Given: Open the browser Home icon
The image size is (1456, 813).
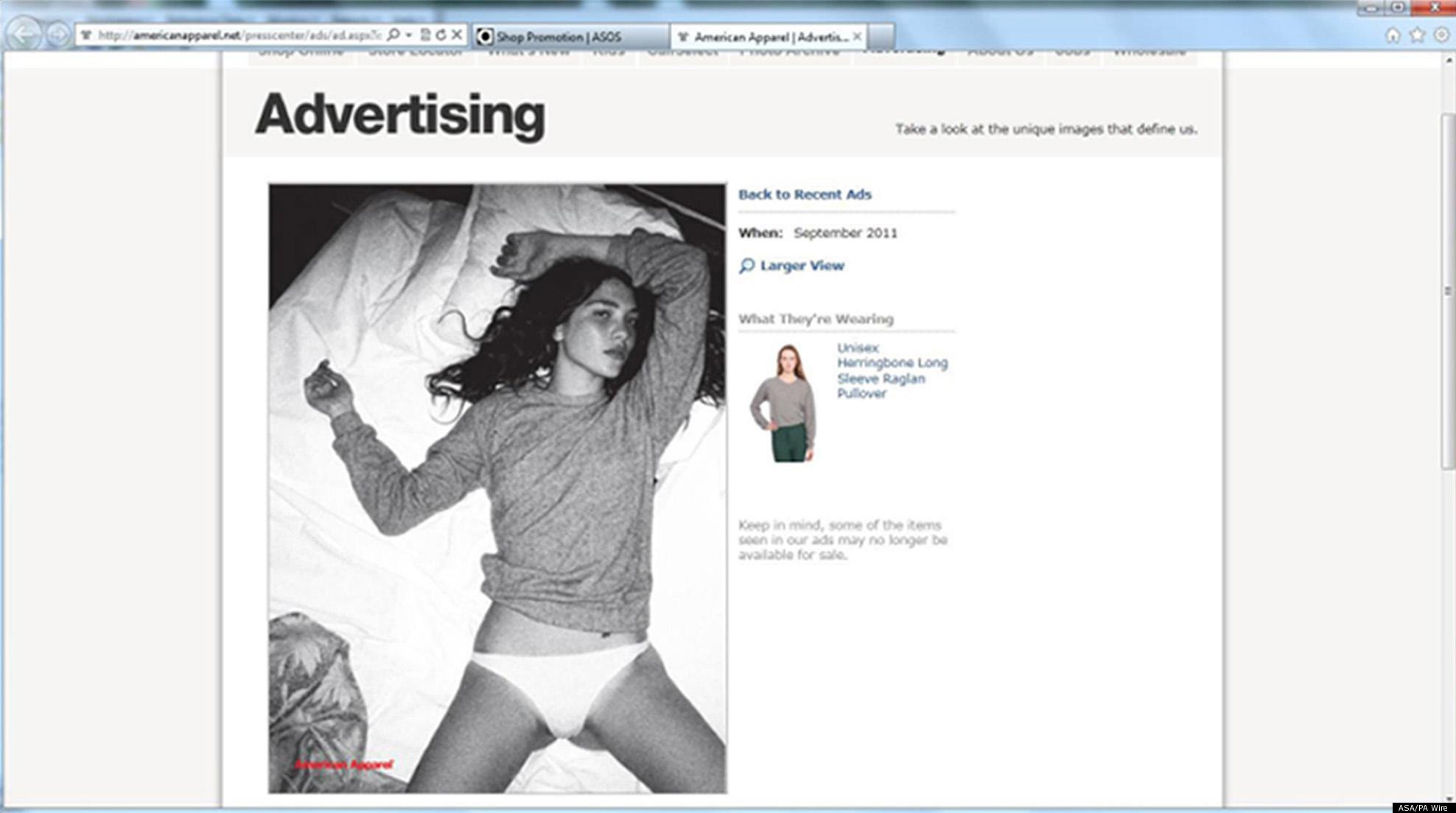Looking at the screenshot, I should click(1393, 35).
